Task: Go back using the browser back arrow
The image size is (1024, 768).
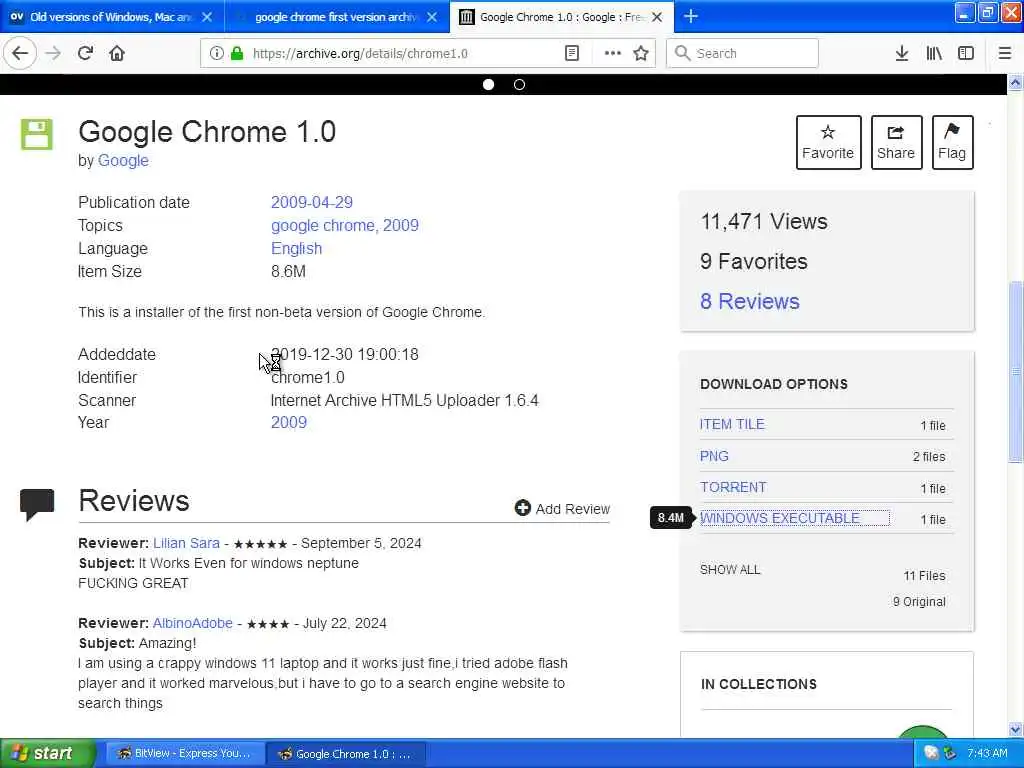Action: coord(20,53)
